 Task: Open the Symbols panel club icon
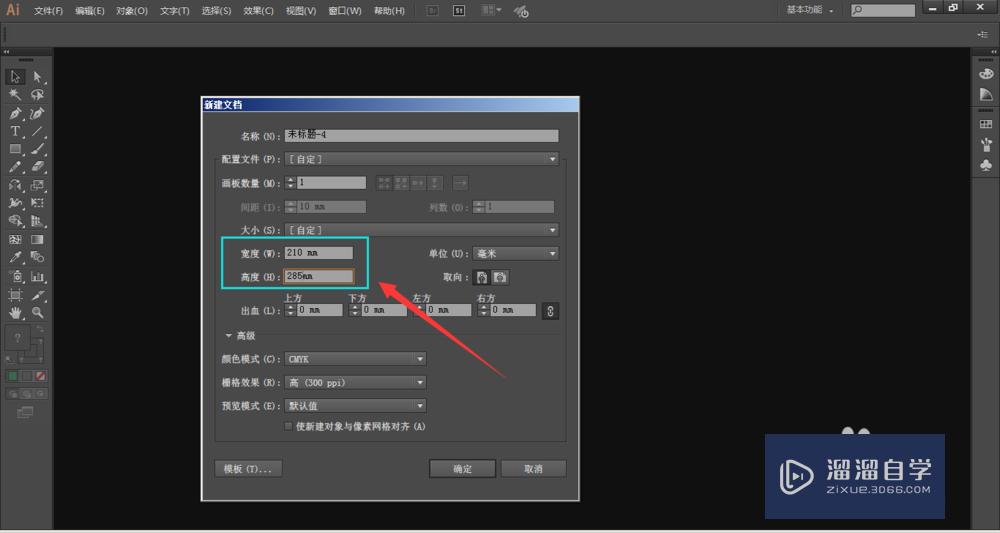pos(986,165)
